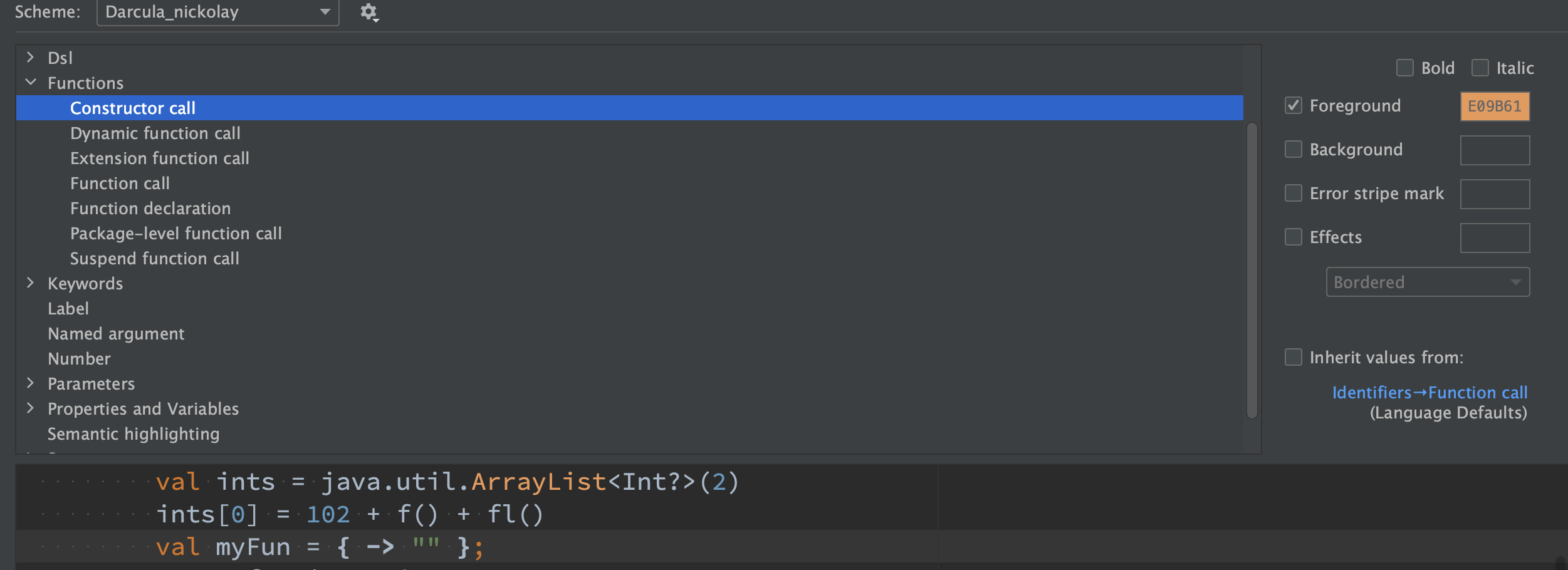
Task: Click the attributes list vertical scrollbar
Action: pos(1252,270)
